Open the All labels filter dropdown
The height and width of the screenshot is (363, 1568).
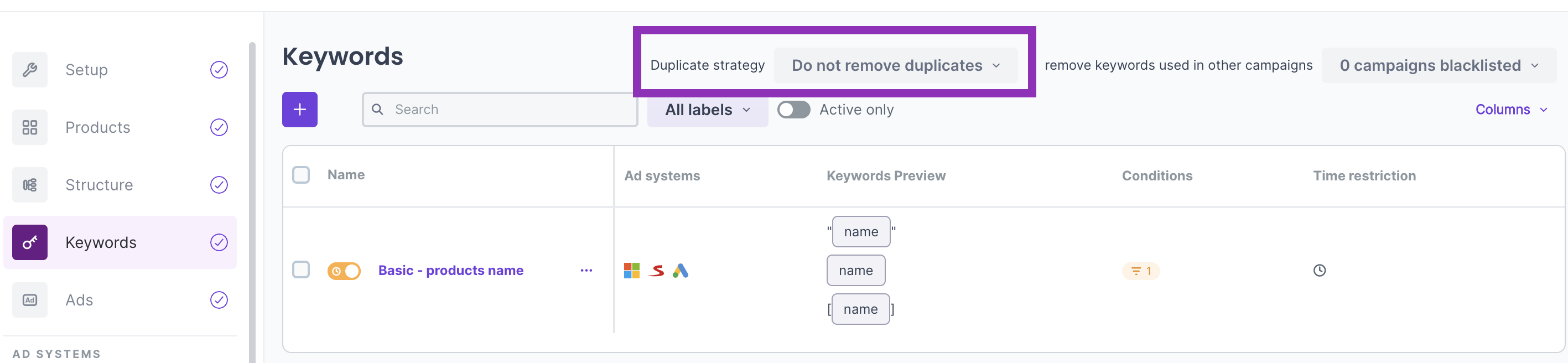[x=707, y=110]
